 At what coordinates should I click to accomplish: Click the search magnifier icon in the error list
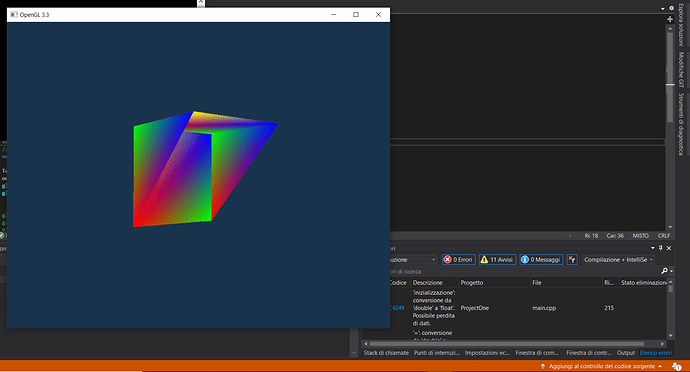(x=664, y=271)
